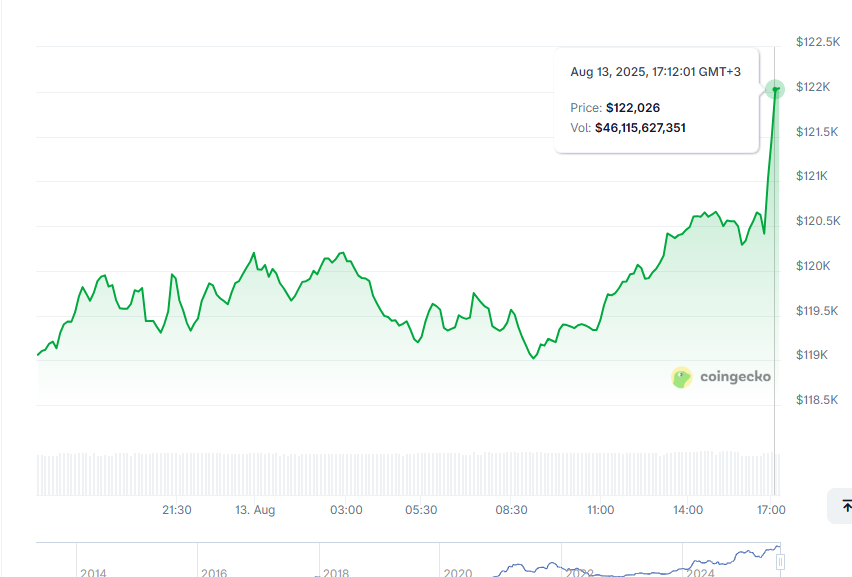Click the $121.5K price axis label

(817, 131)
